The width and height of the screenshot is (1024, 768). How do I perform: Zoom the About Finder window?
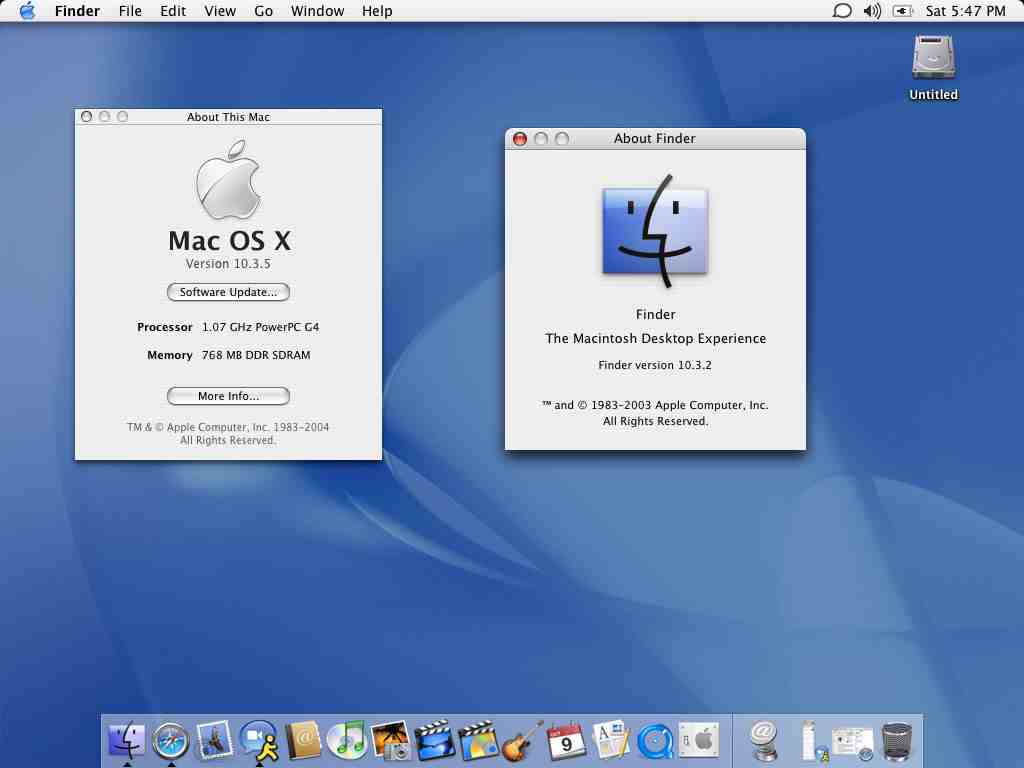[x=562, y=138]
